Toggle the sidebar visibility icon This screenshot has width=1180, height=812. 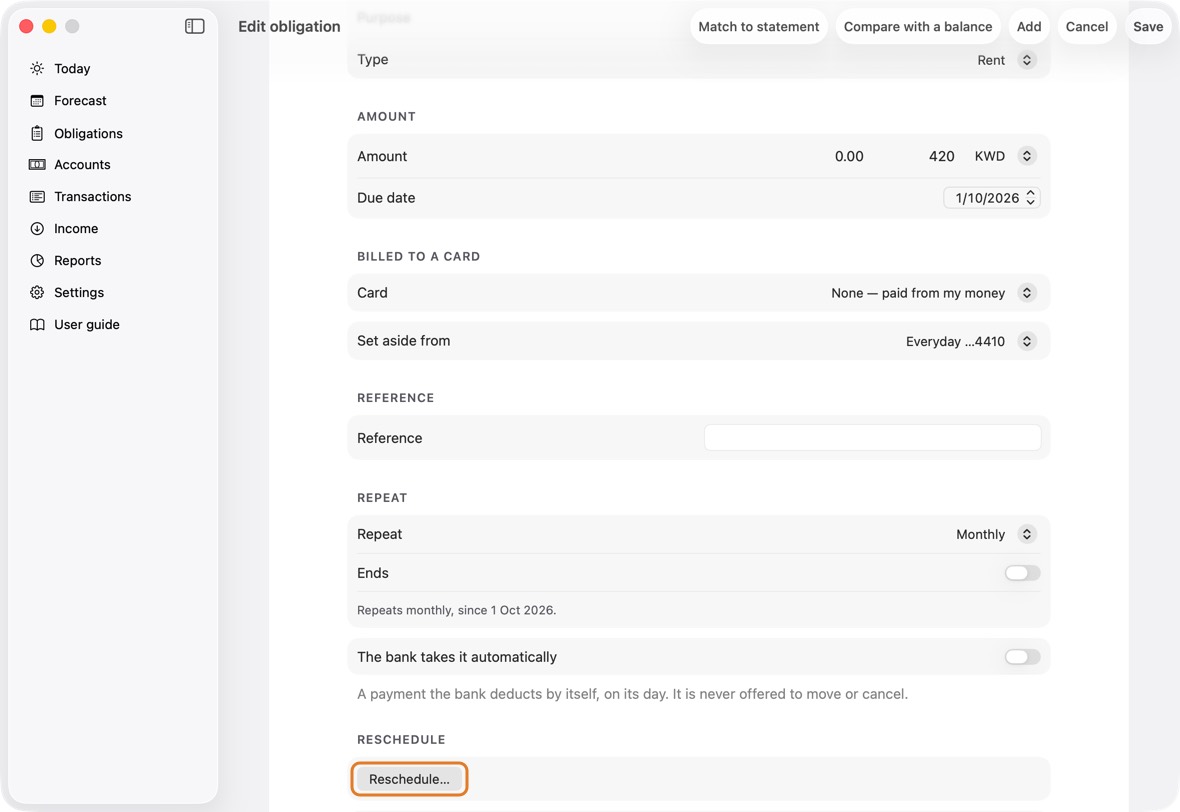194,26
